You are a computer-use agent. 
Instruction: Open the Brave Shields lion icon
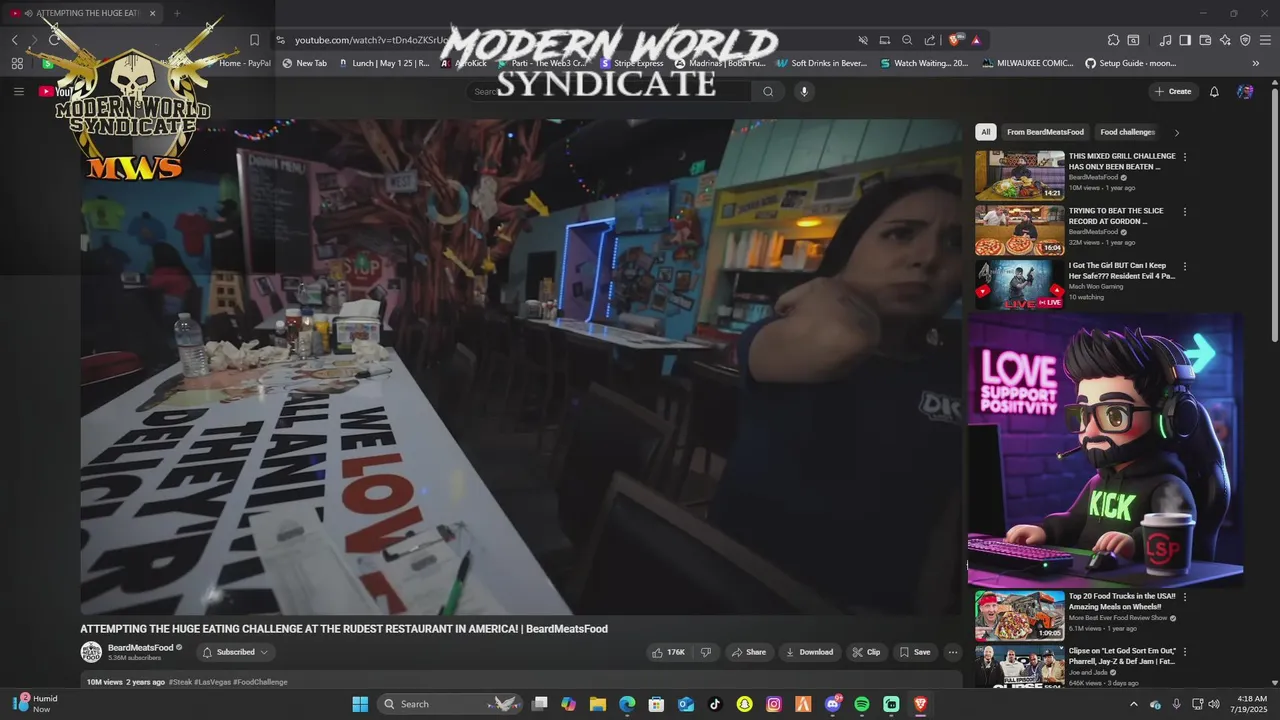pyautogui.click(x=955, y=40)
